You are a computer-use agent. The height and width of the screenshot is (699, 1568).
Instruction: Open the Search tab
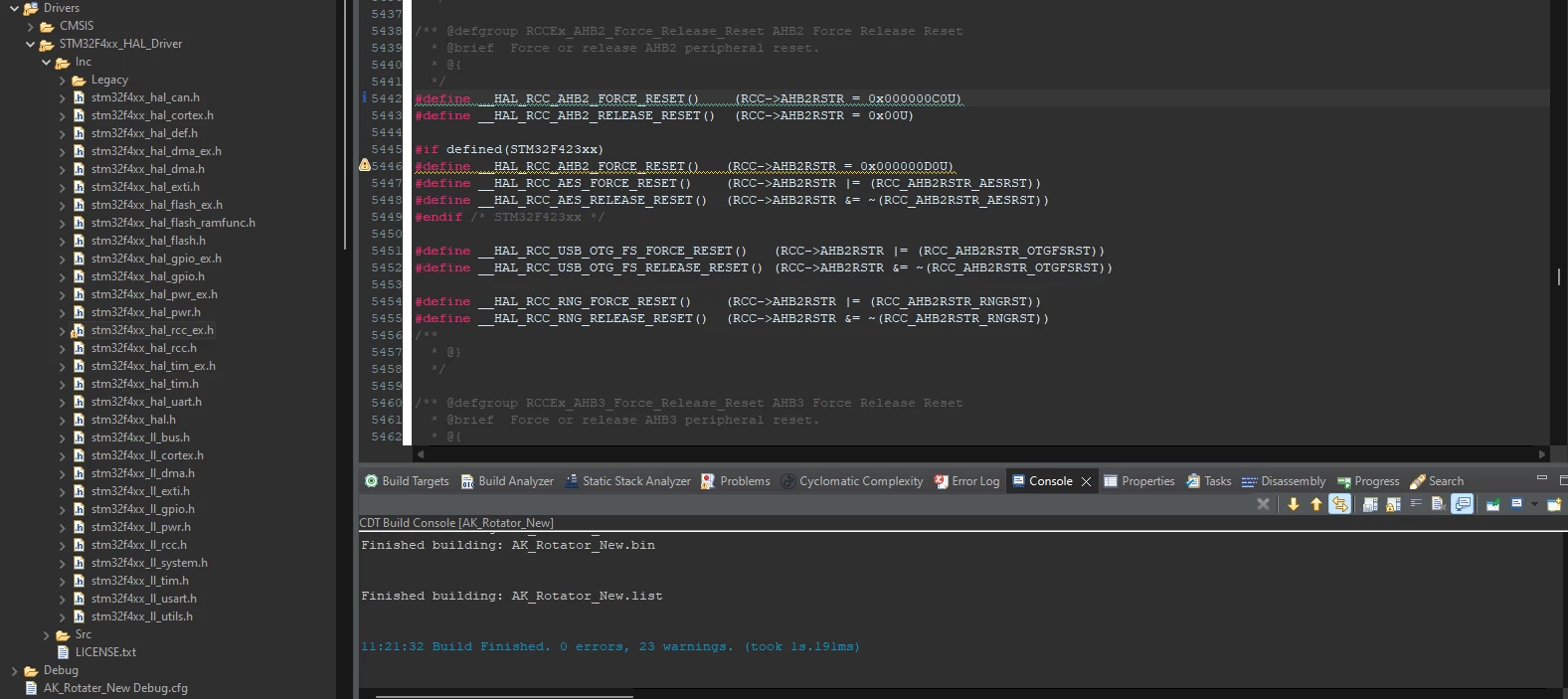pyautogui.click(x=1437, y=481)
